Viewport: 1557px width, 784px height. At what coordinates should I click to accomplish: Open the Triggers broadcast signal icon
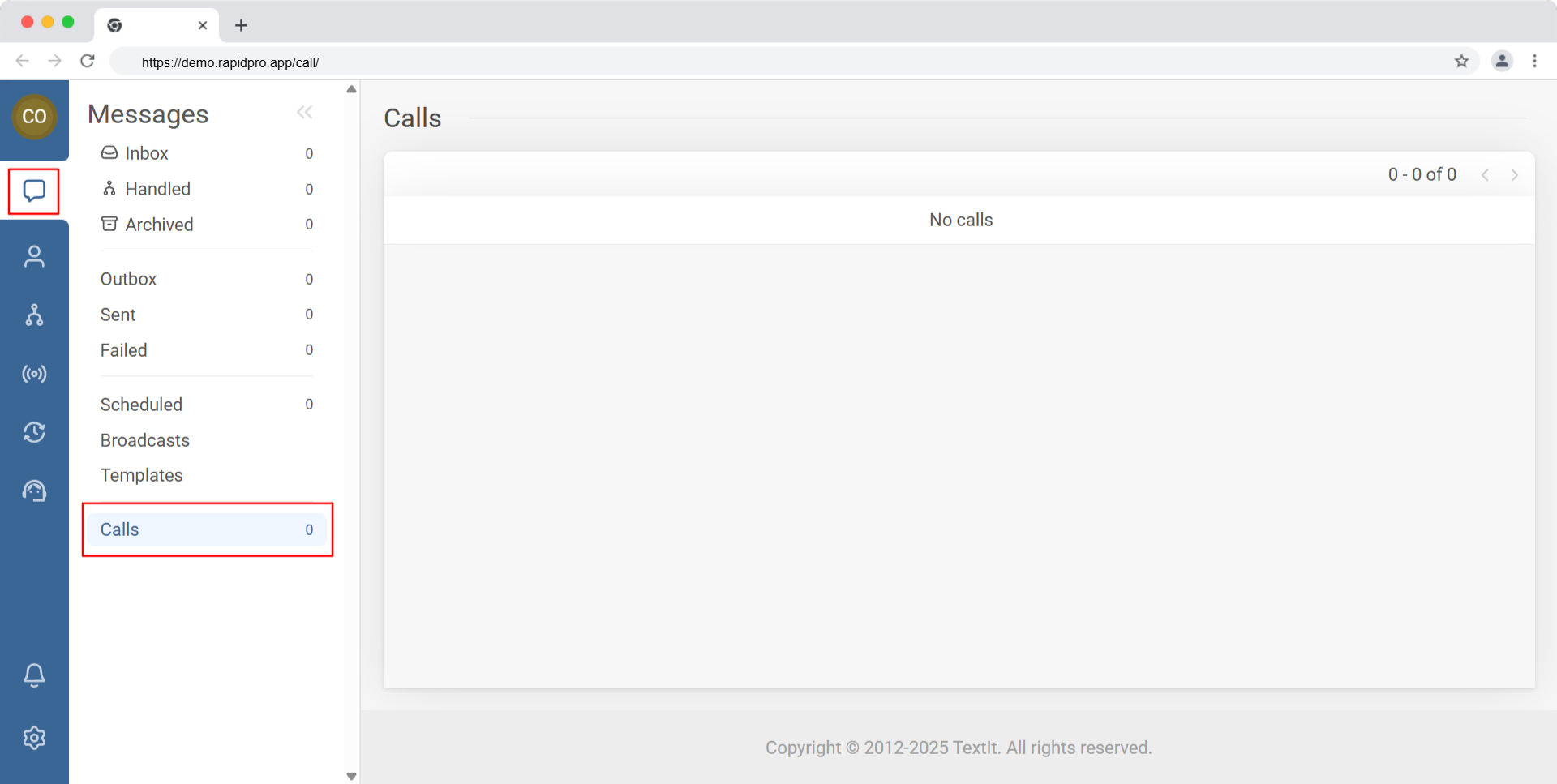pos(34,374)
